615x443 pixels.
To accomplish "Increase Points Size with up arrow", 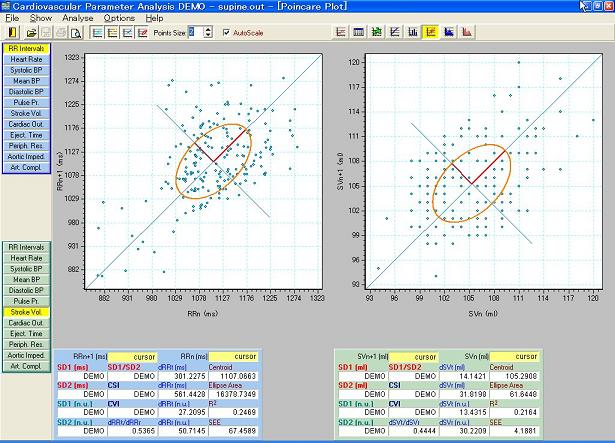I will click(208, 29).
